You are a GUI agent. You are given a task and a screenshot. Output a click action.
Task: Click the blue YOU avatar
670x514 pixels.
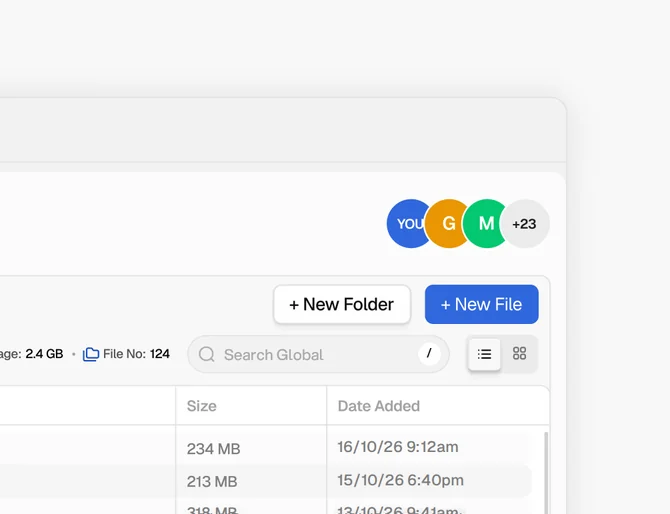pyautogui.click(x=407, y=223)
